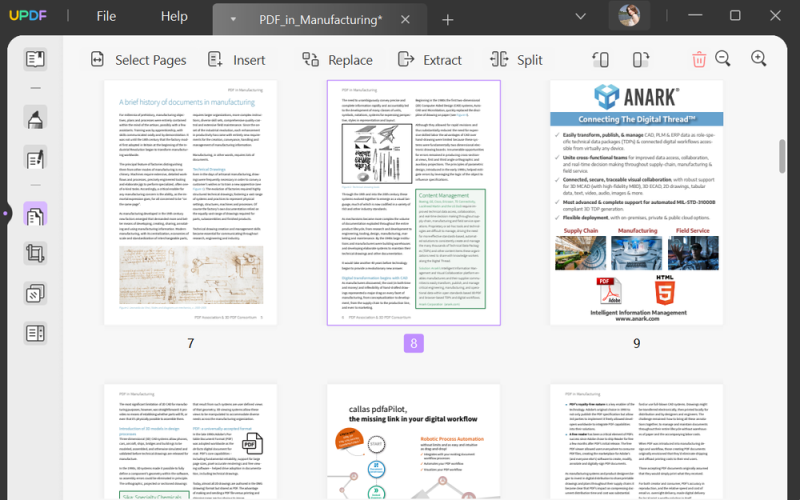Viewport: 800px width, 500px height.
Task: Select the page 9 ANARK thumbnail
Action: coord(636,203)
